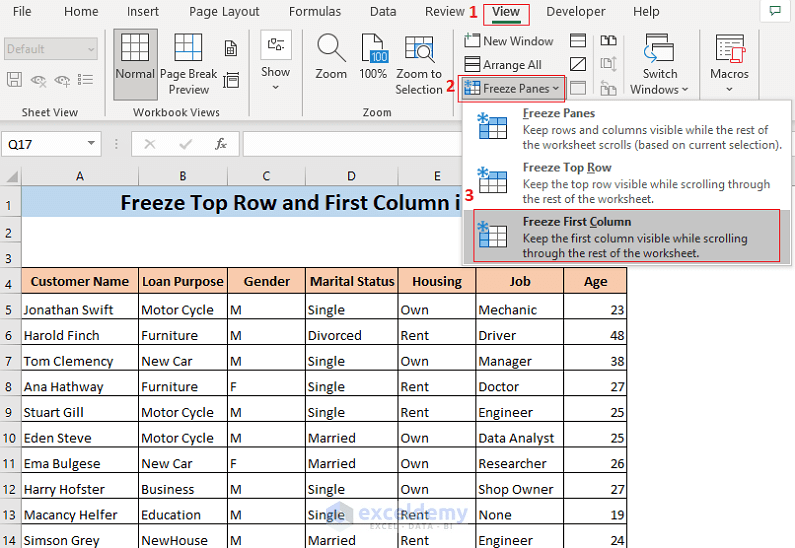Open the Default sheet view dropdown

pos(51,49)
